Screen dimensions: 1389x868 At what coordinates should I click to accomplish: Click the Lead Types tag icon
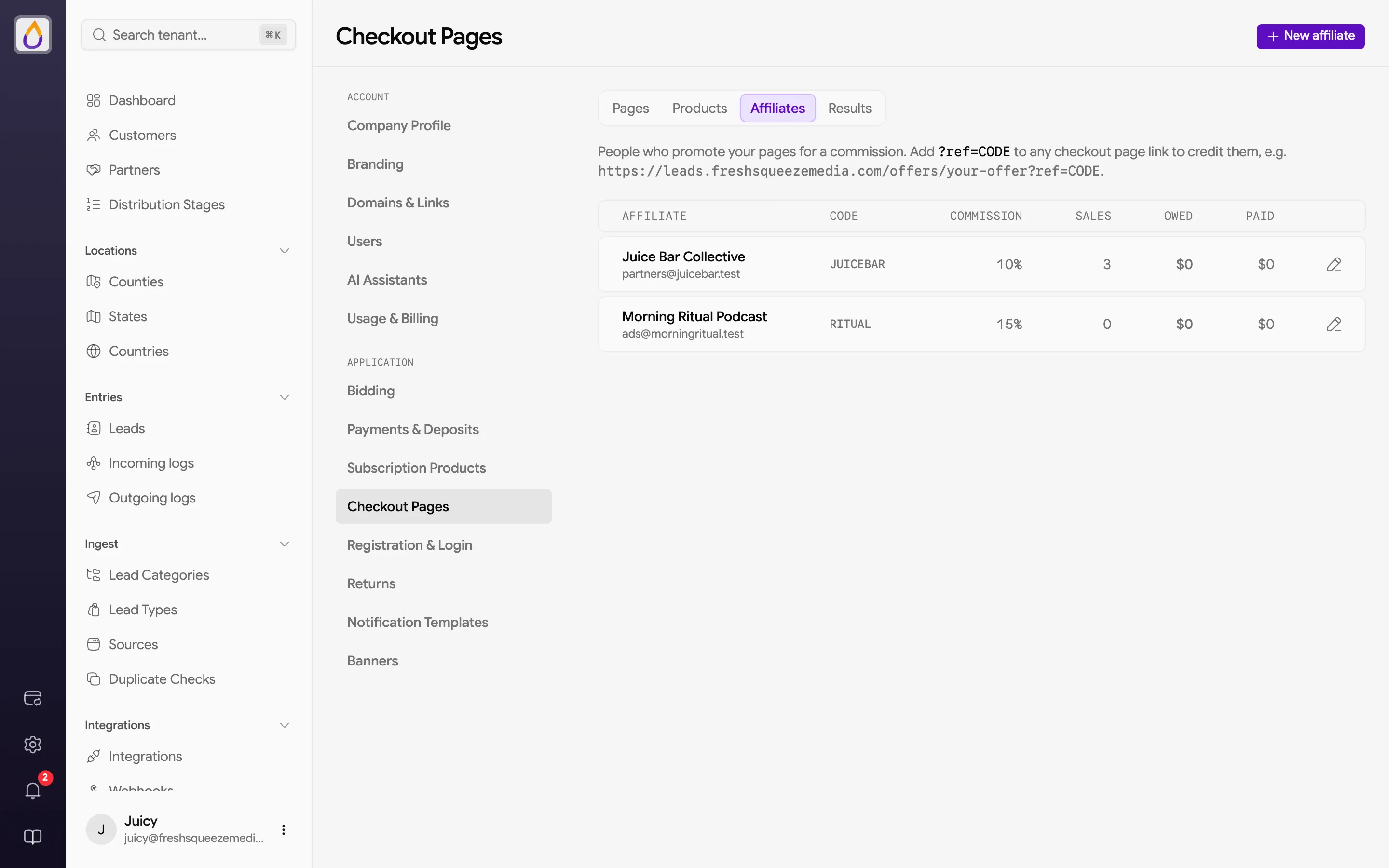click(94, 610)
